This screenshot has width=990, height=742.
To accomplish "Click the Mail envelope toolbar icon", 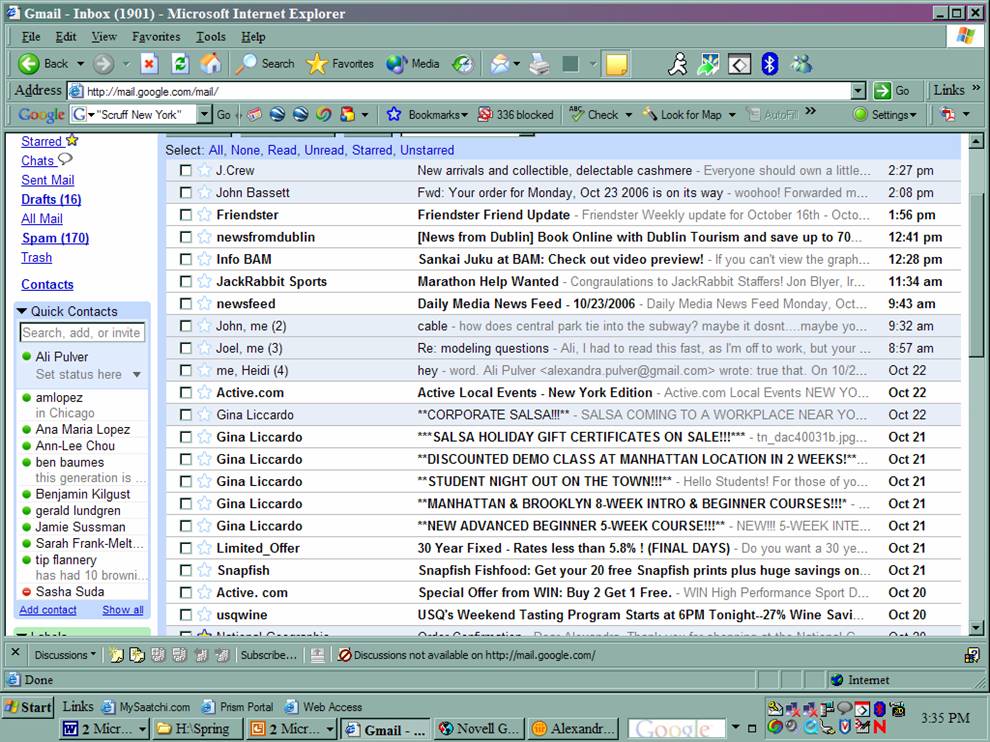I will coord(500,64).
